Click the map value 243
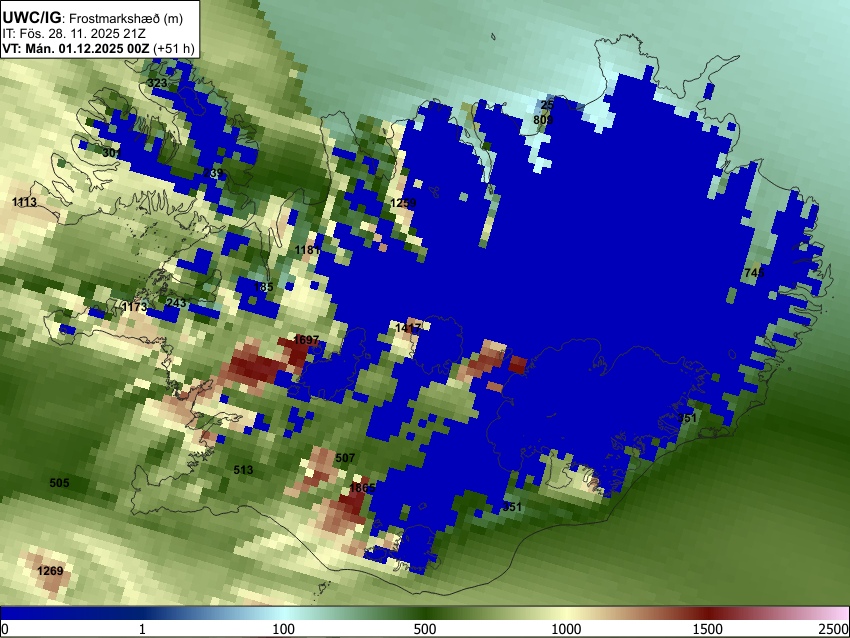The image size is (850, 638). pyautogui.click(x=176, y=303)
